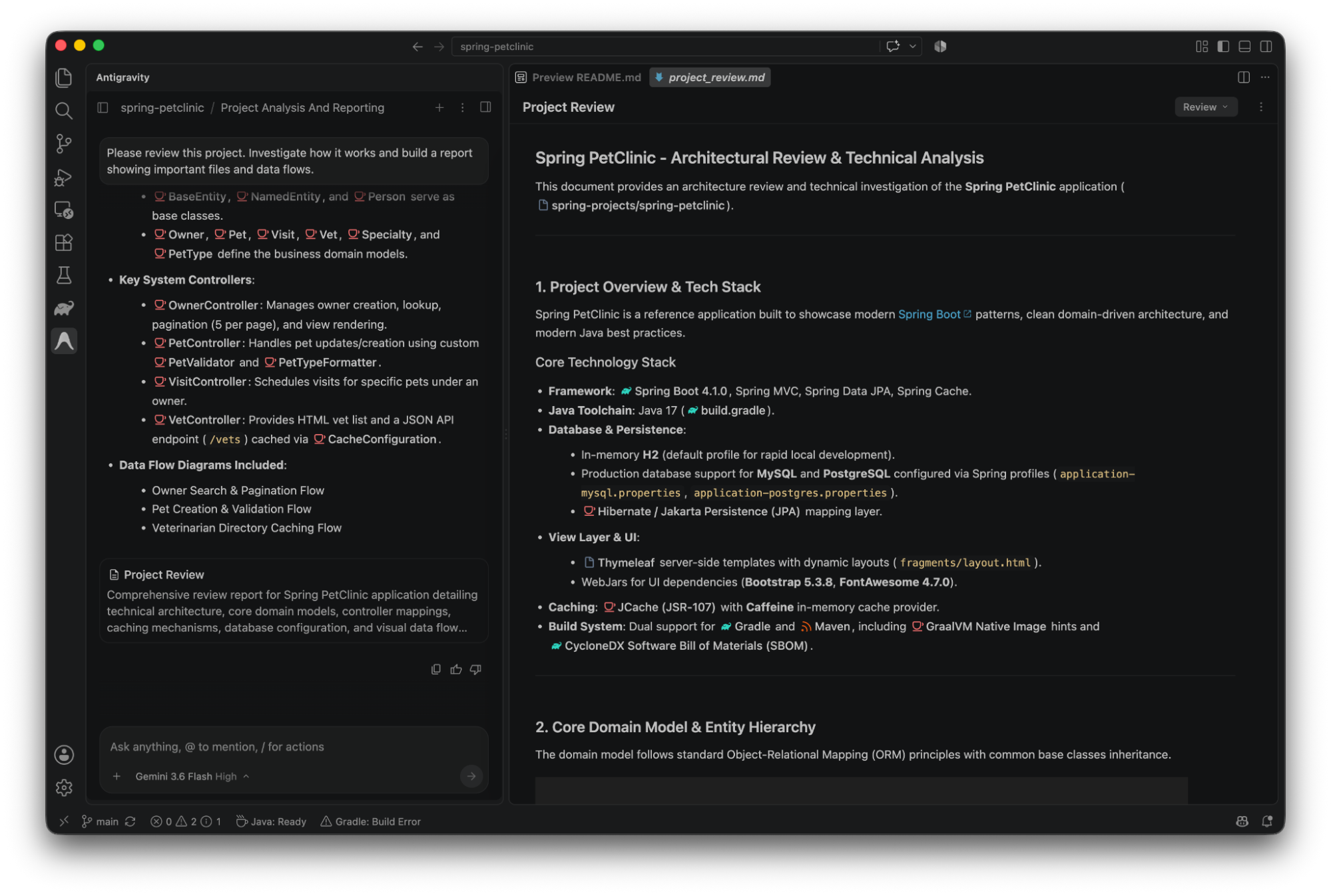
Task: Open the Manage settings gear icon
Action: [64, 787]
